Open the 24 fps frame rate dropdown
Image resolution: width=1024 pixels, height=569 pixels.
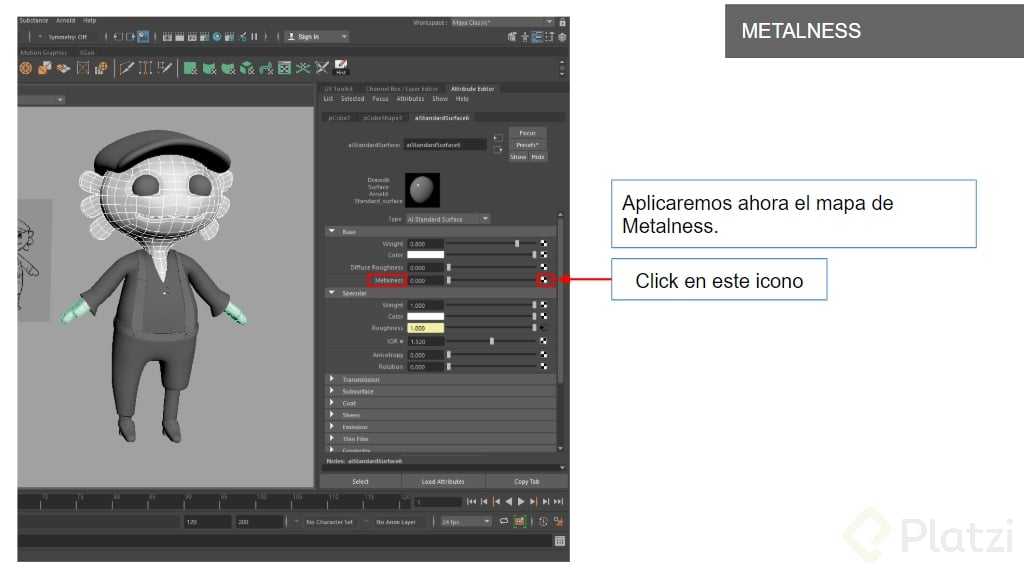tap(466, 522)
